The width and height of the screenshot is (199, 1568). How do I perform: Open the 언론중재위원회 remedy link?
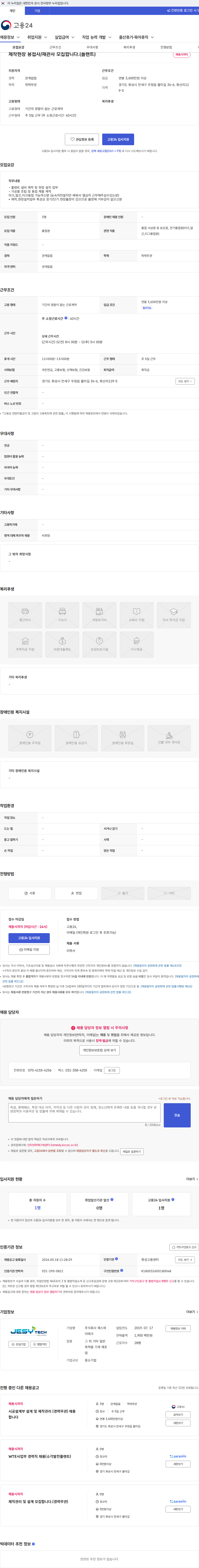click(x=52, y=1145)
